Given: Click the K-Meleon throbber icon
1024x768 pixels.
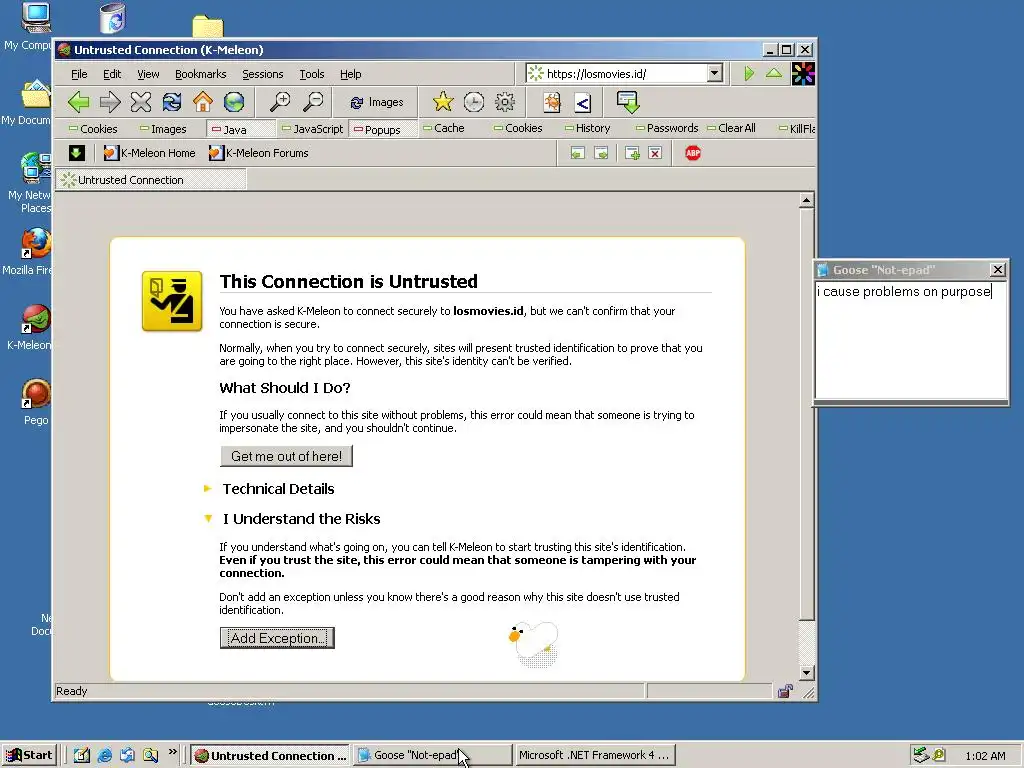Looking at the screenshot, I should pos(803,74).
